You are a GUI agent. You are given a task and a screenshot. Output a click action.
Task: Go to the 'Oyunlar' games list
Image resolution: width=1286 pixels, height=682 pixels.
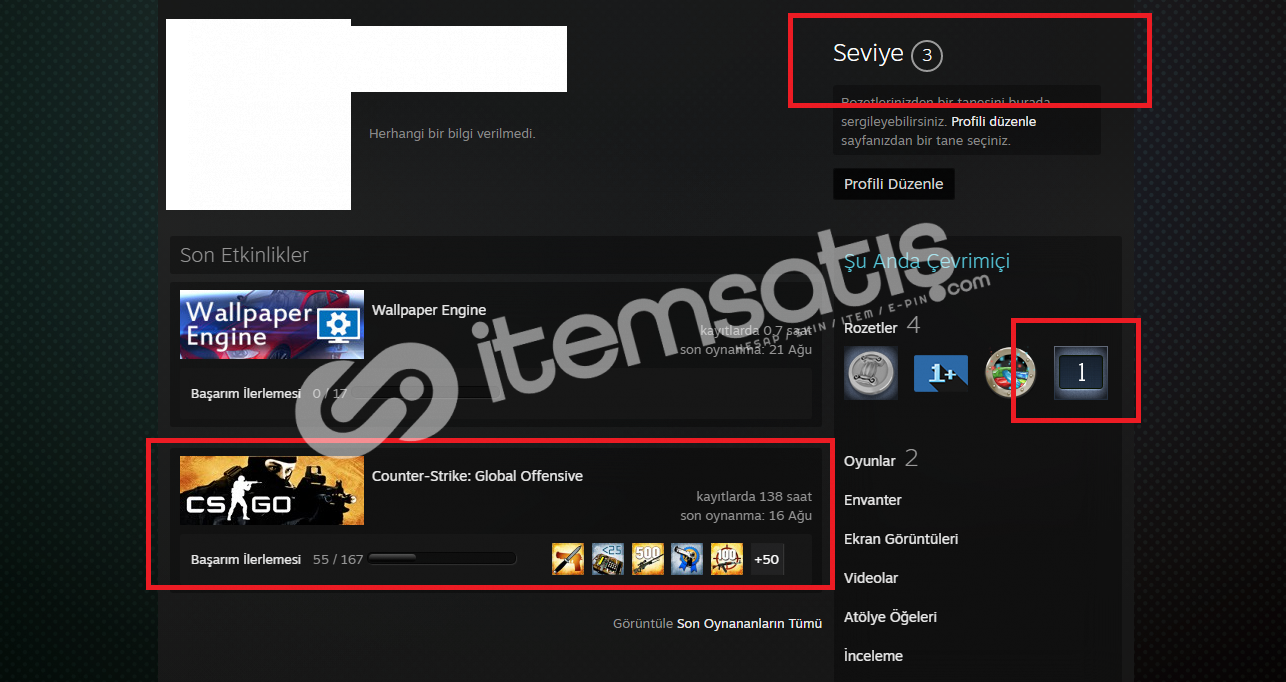pyautogui.click(x=870, y=461)
